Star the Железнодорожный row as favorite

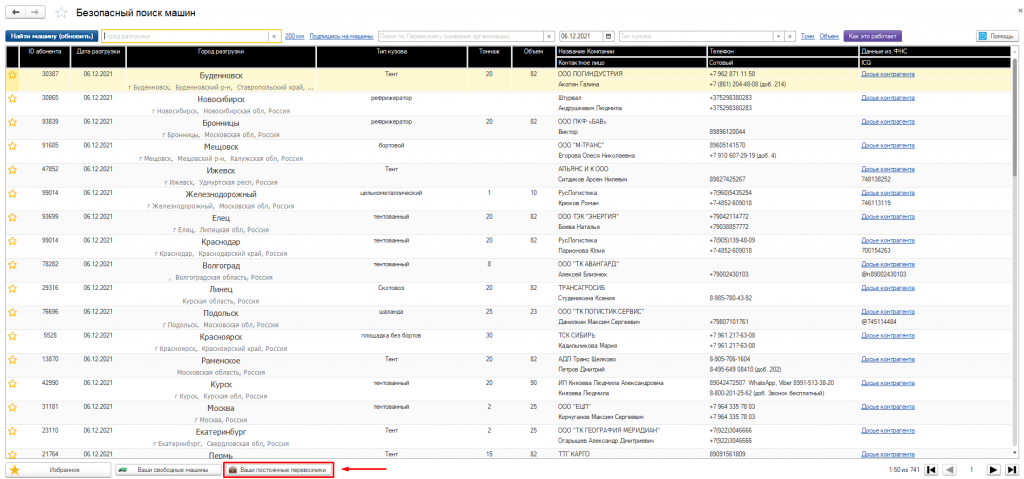12,193
